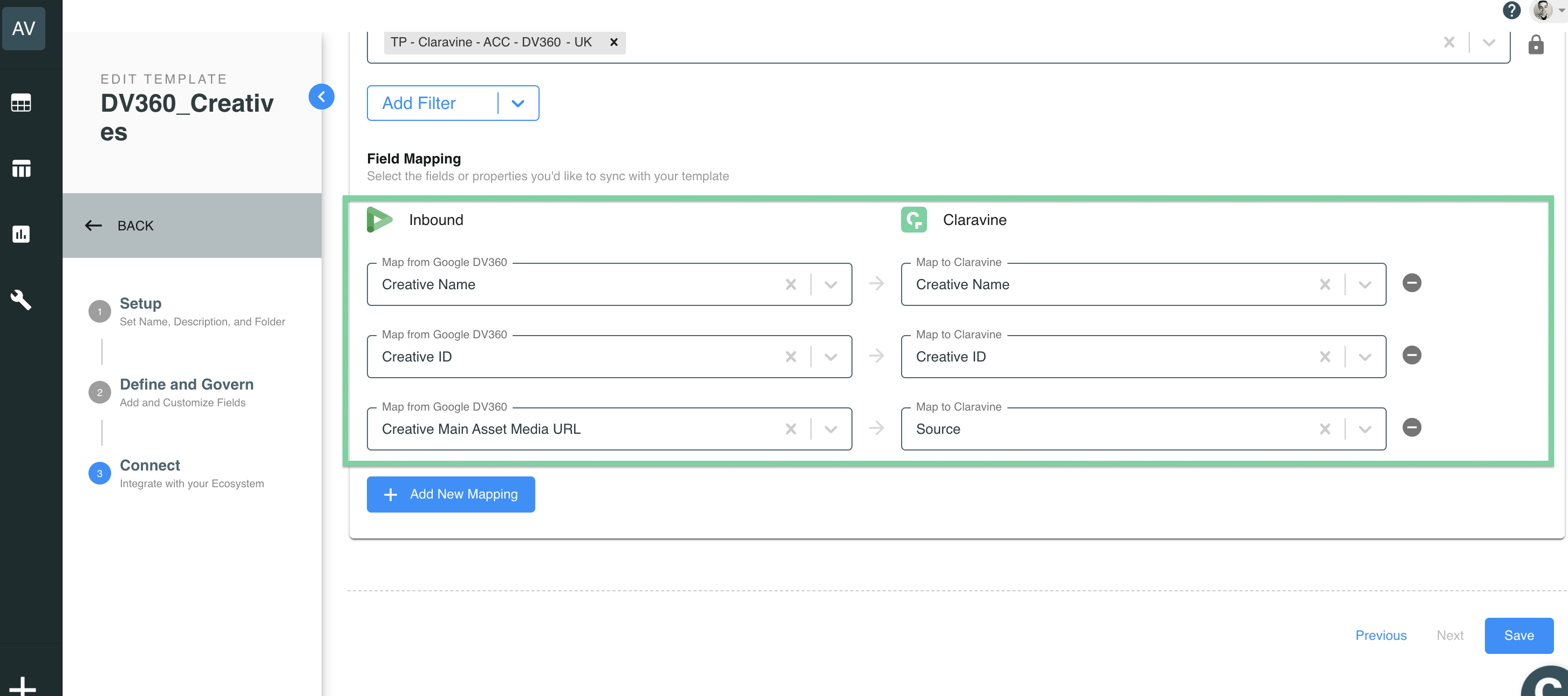Click BACK in the side panel
Viewport: 1568px width, 696px height.
pyautogui.click(x=192, y=226)
